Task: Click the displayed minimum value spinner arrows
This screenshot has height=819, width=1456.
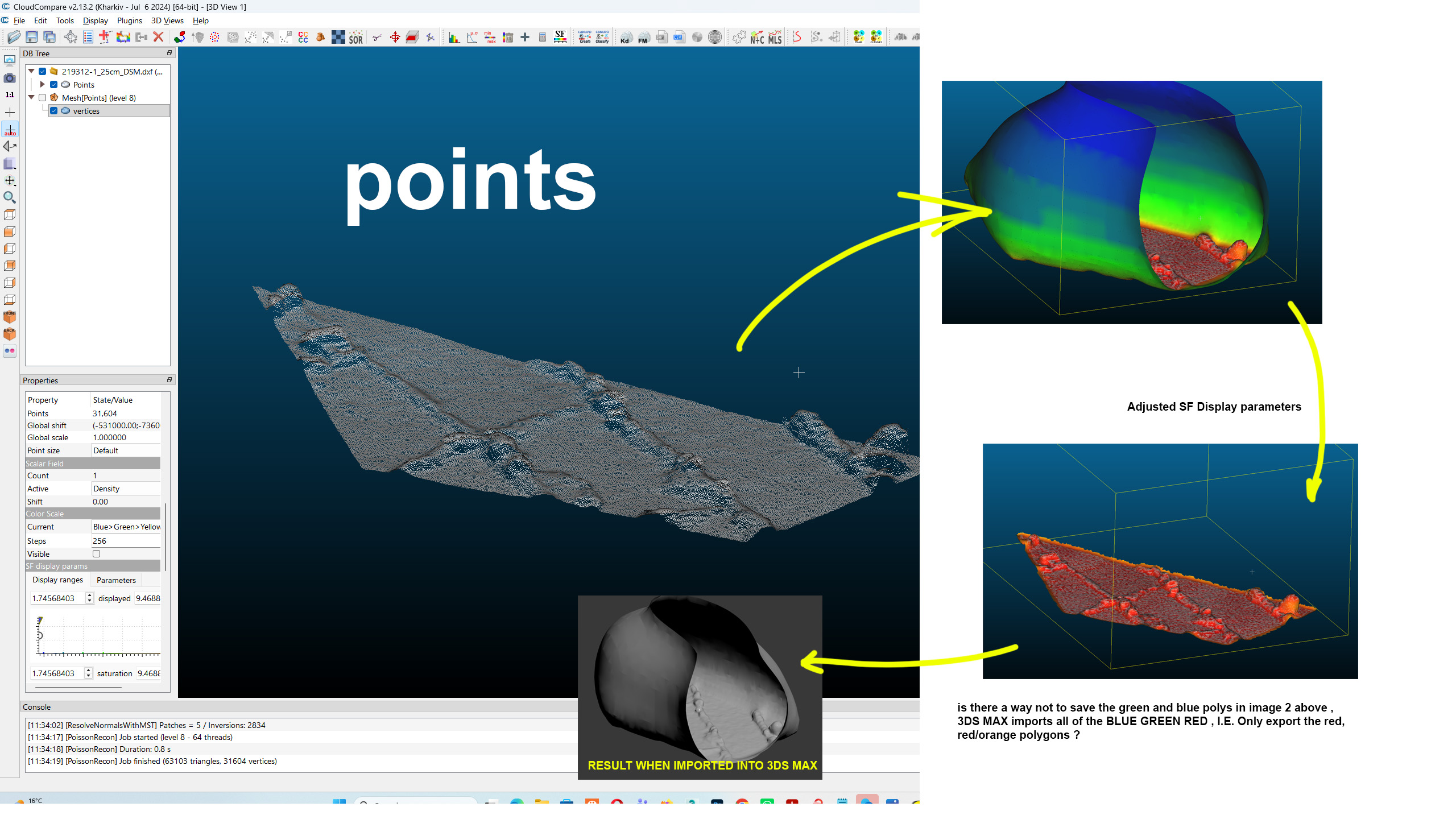Action: tap(89, 598)
